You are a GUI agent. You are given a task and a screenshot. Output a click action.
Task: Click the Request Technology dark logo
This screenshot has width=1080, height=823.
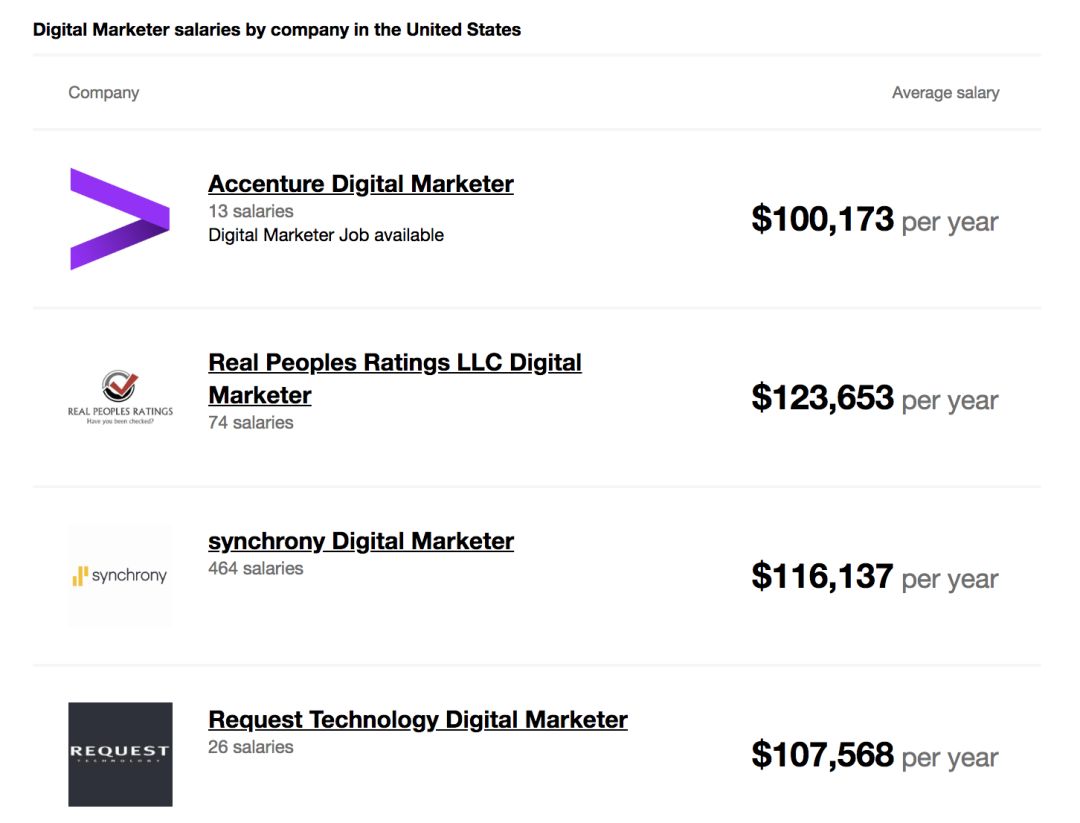pos(120,754)
